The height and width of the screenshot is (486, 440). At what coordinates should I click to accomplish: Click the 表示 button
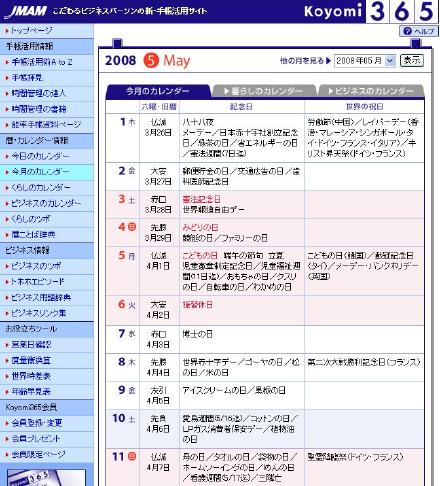tap(412, 60)
